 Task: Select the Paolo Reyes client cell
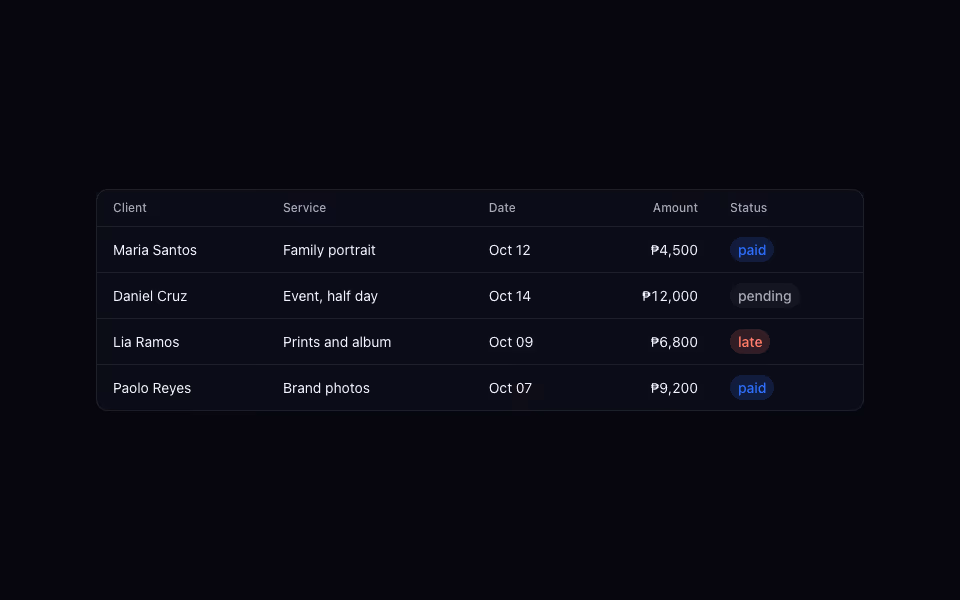click(152, 388)
